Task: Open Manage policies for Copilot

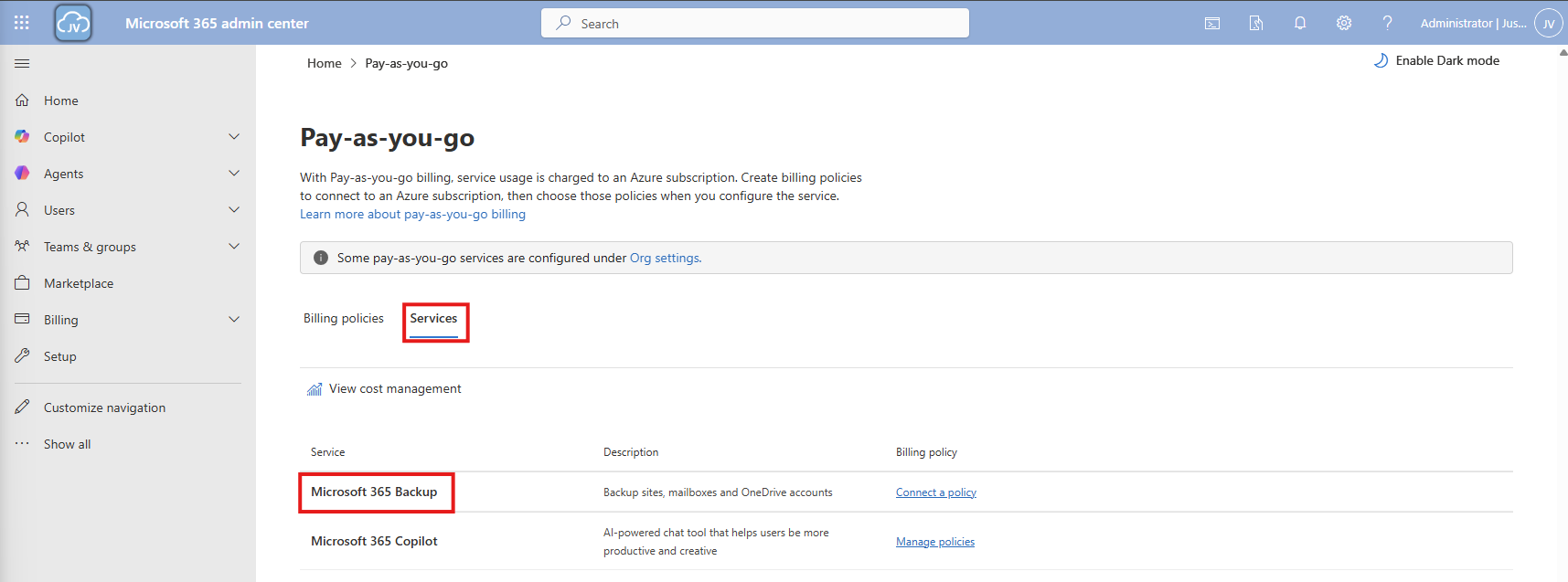Action: (x=934, y=542)
